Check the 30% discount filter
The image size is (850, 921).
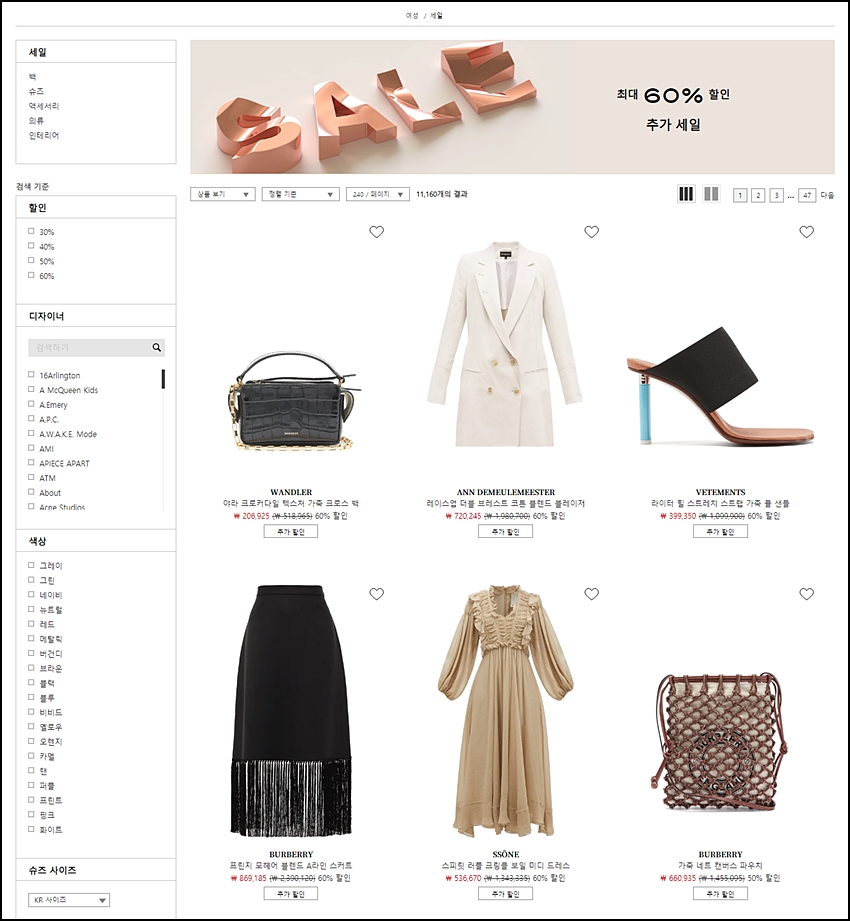(31, 231)
